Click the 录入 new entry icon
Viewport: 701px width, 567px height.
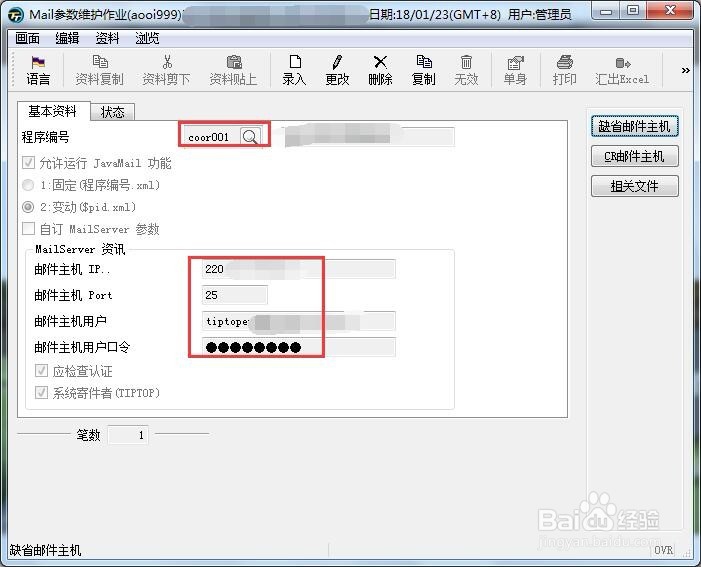(294, 70)
